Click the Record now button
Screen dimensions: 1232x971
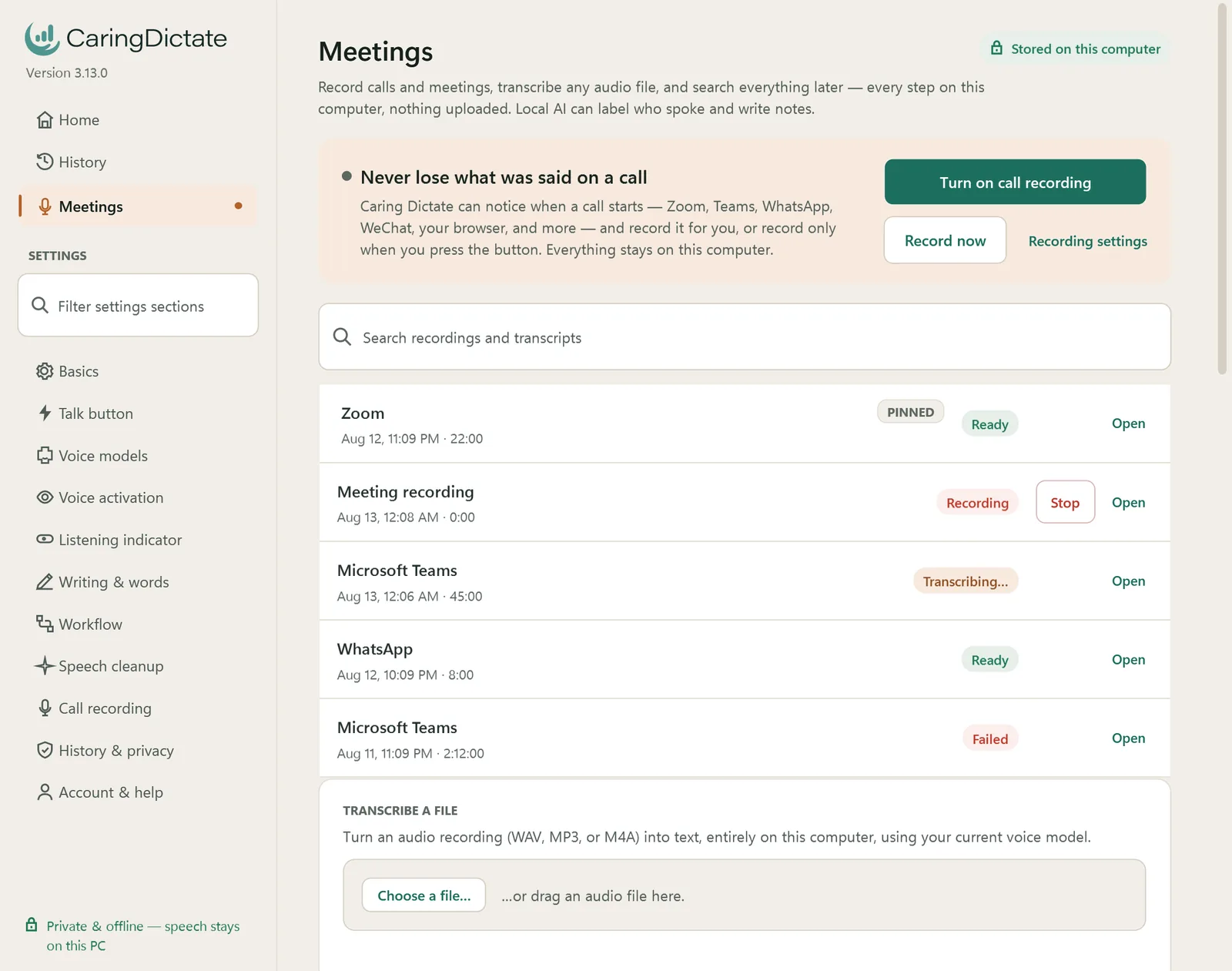945,240
